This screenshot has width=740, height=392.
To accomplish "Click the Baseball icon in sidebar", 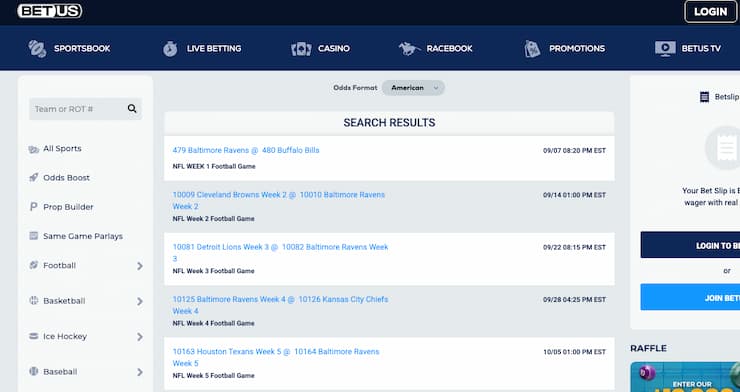I will coord(34,372).
